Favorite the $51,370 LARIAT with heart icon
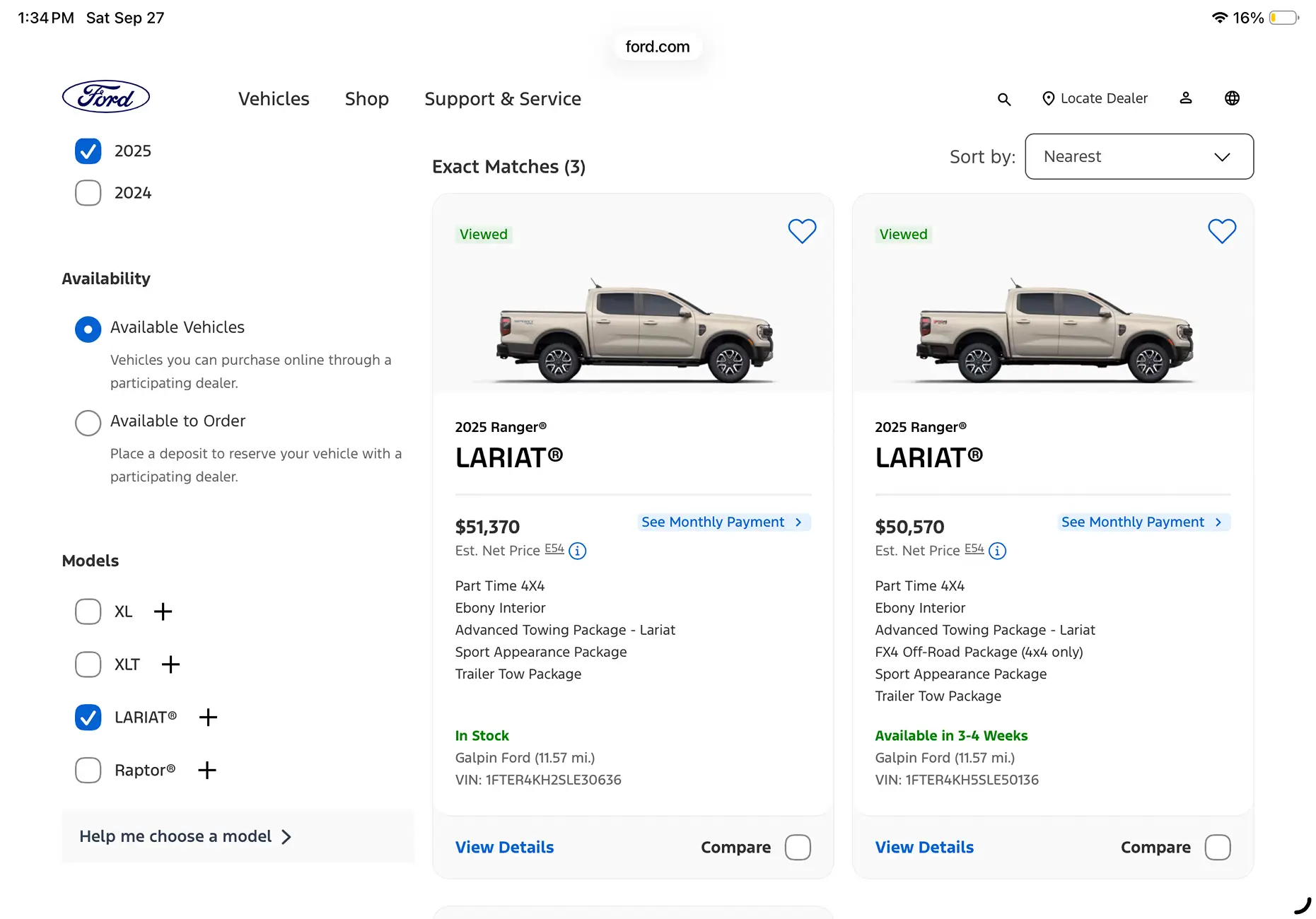 [802, 231]
